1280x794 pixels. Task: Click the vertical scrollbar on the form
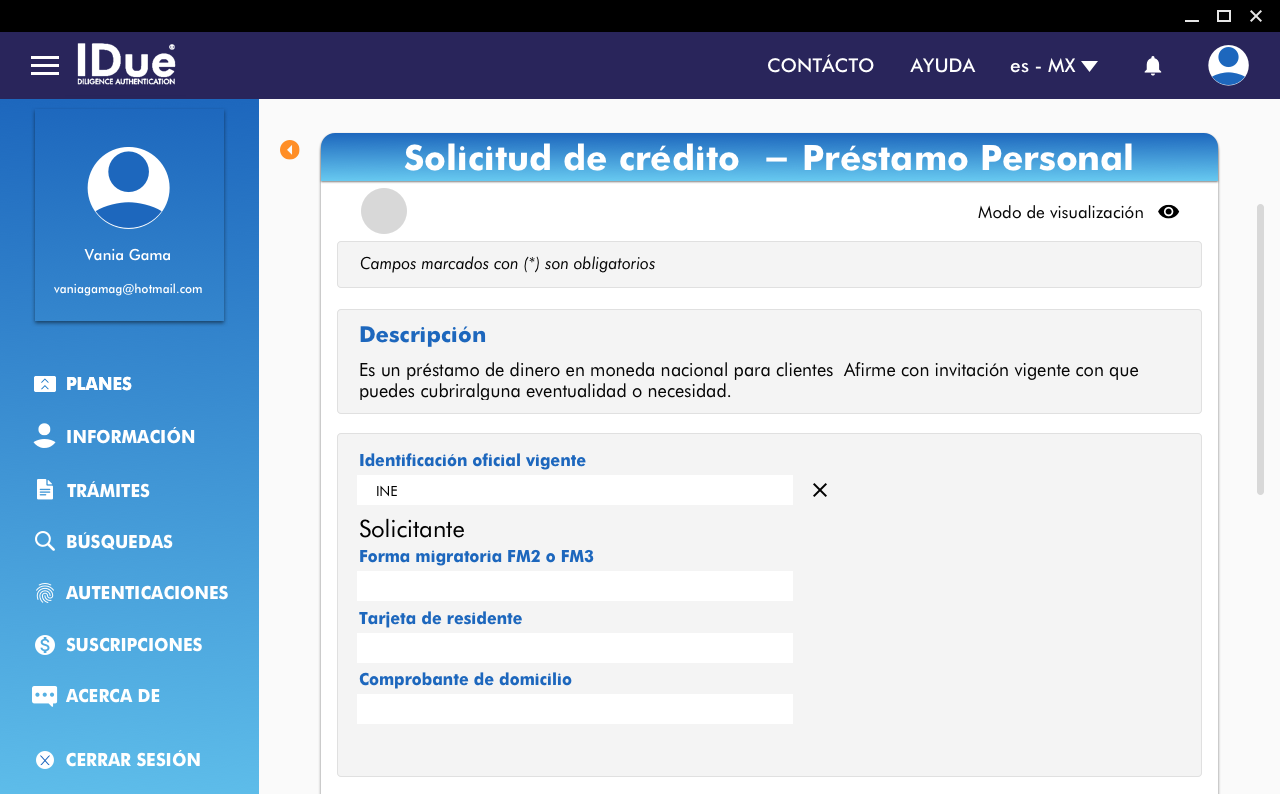[x=1260, y=348]
